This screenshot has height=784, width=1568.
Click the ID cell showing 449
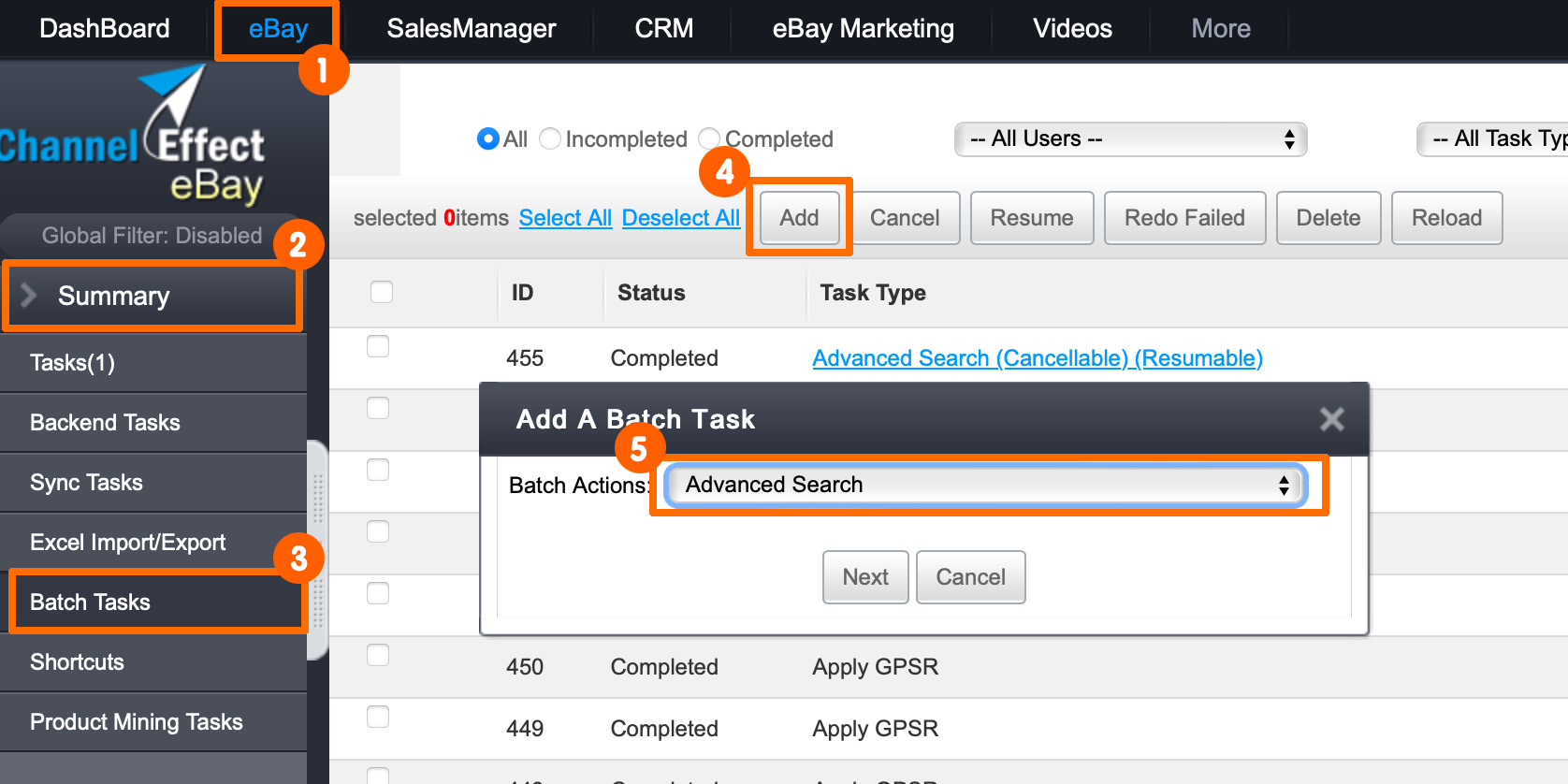pyautogui.click(x=525, y=729)
